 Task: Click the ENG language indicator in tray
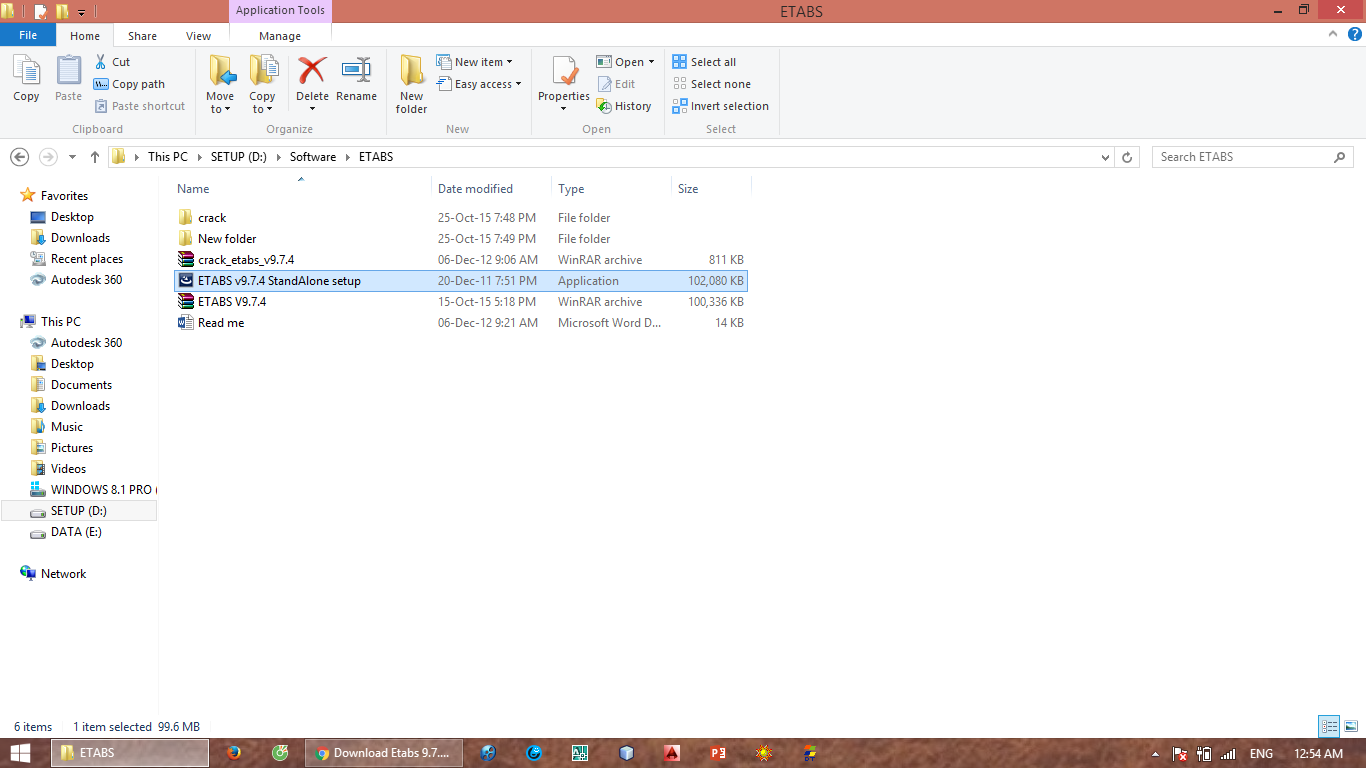point(1261,754)
